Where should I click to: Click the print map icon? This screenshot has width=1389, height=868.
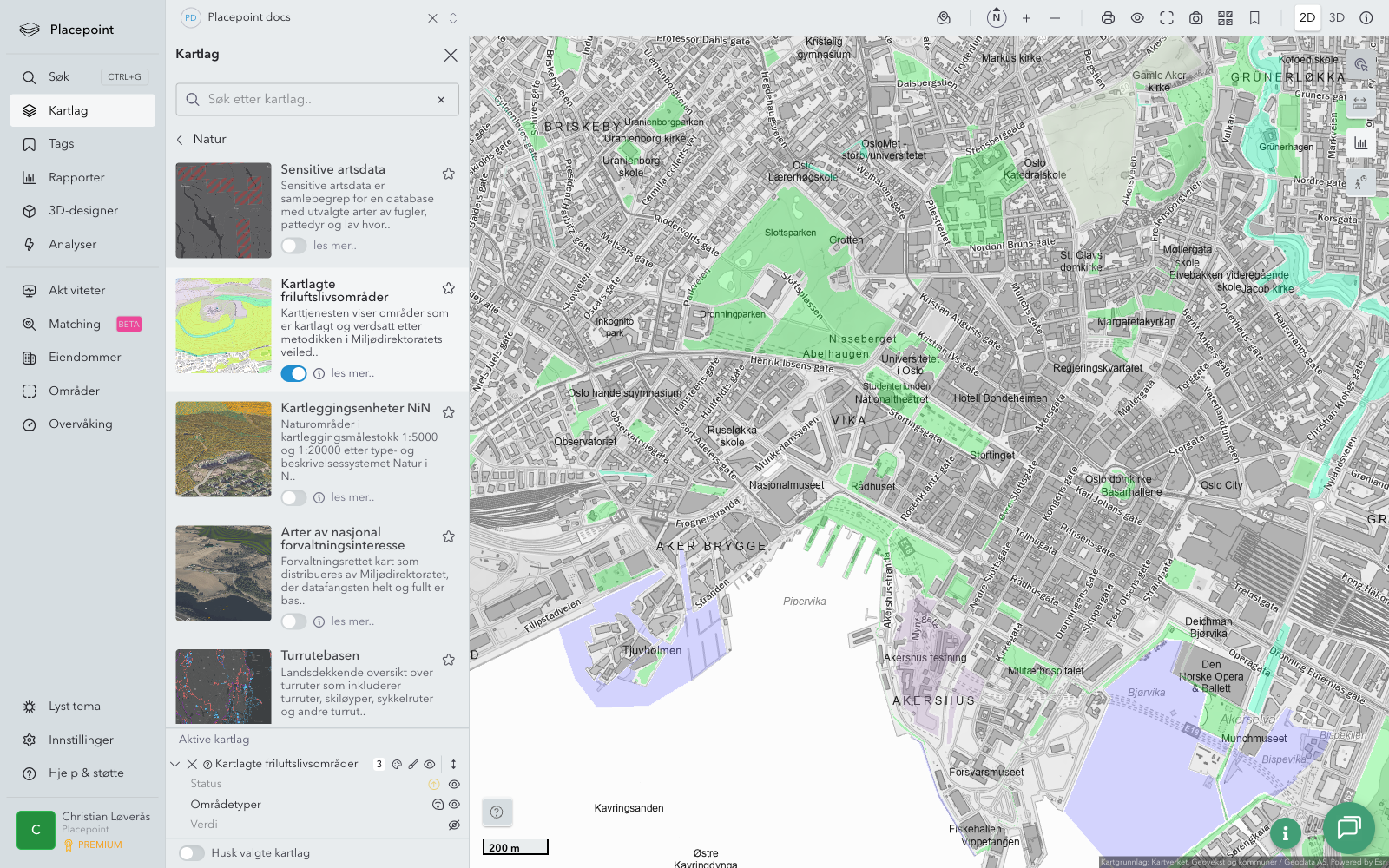[1108, 18]
